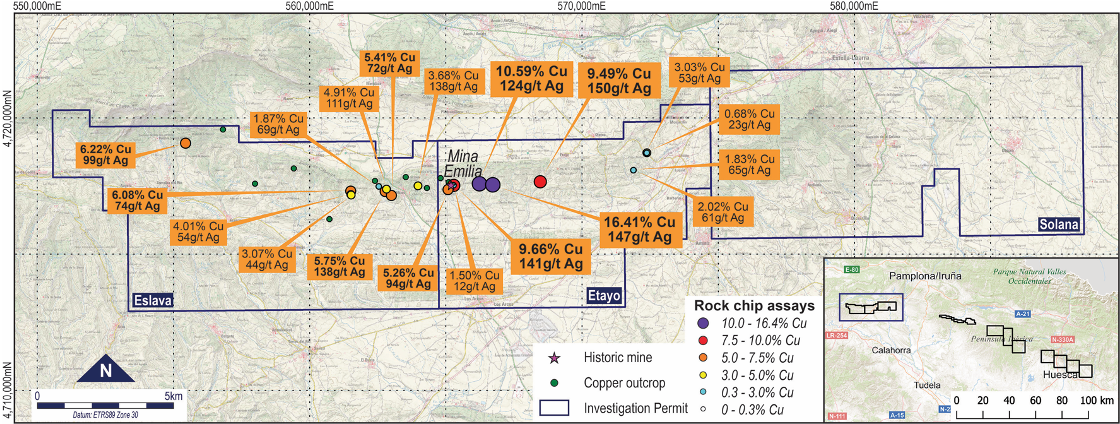Viewport: 1120px width, 424px height.
Task: Click the Etayo permit name label
Action: (x=604, y=295)
